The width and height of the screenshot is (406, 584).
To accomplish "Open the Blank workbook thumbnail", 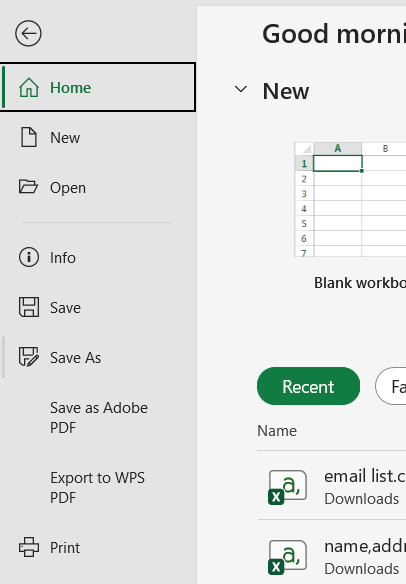I will click(350, 199).
